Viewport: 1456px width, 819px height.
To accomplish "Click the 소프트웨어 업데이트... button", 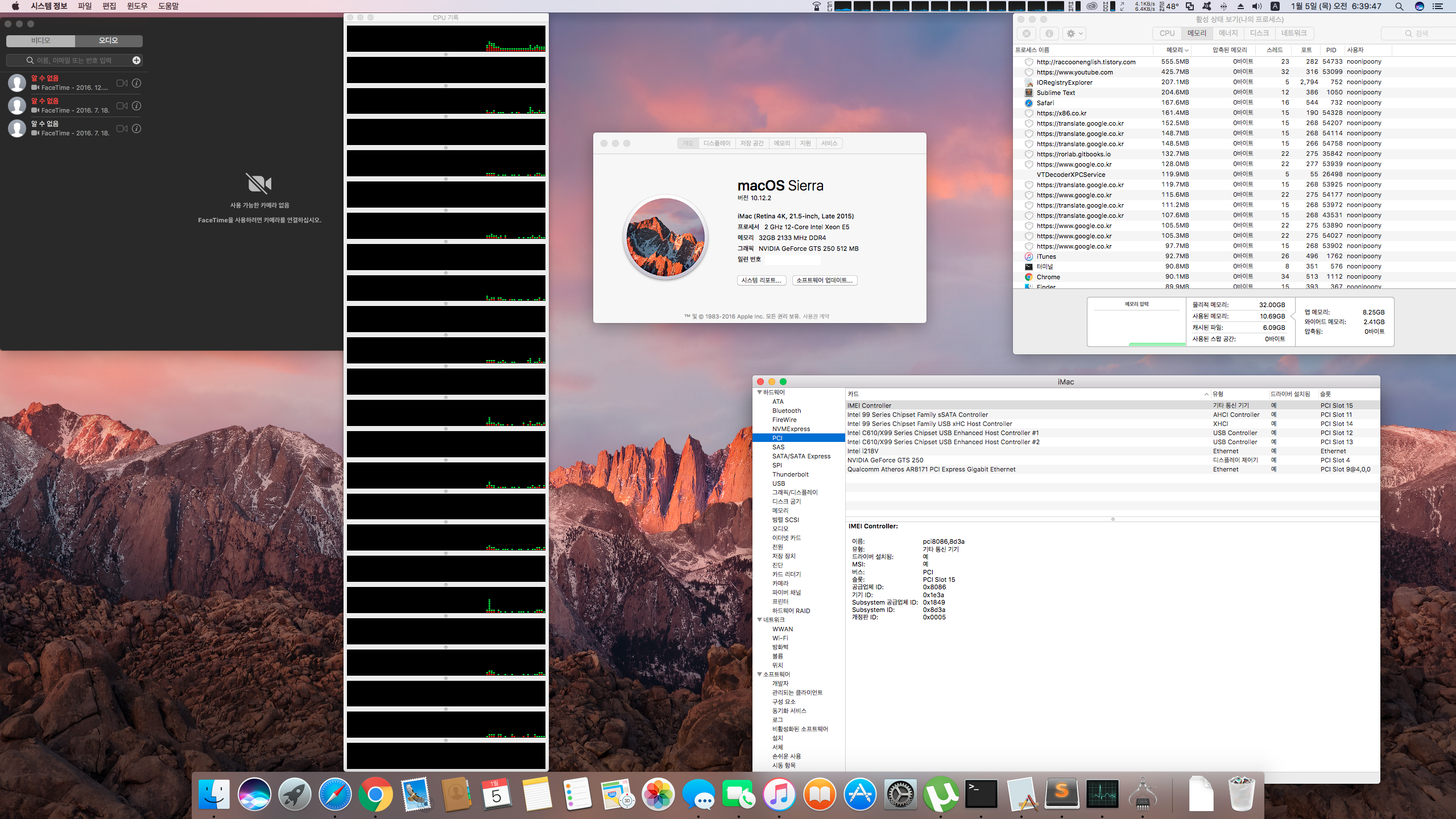I will click(825, 280).
